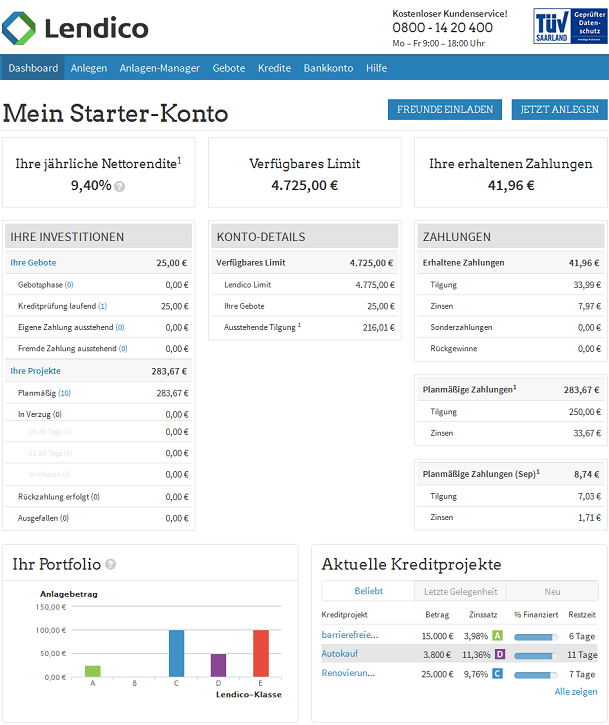
Task: Click the Ausstehende Tilgung row
Action: [x=305, y=327]
